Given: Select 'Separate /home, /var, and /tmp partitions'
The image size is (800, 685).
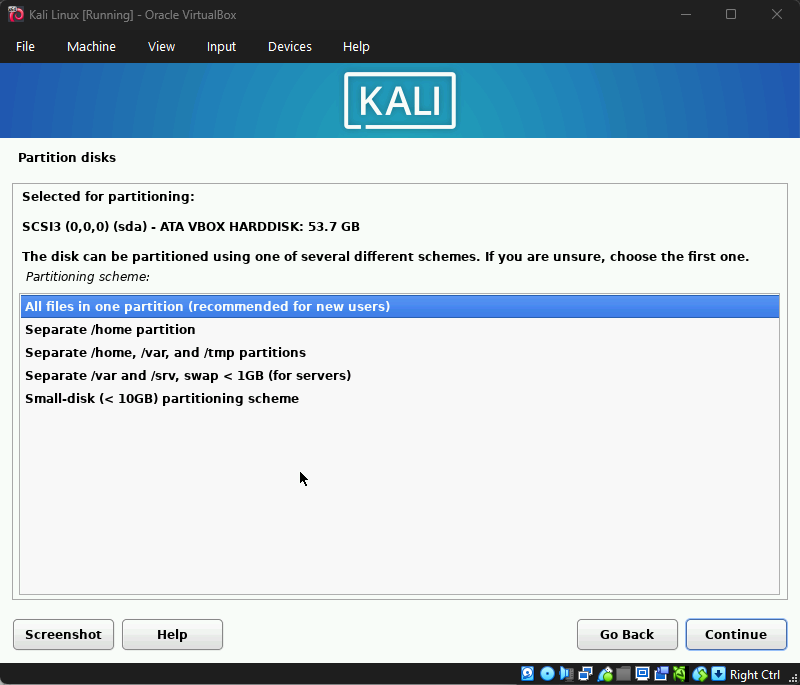Looking at the screenshot, I should pos(165,352).
